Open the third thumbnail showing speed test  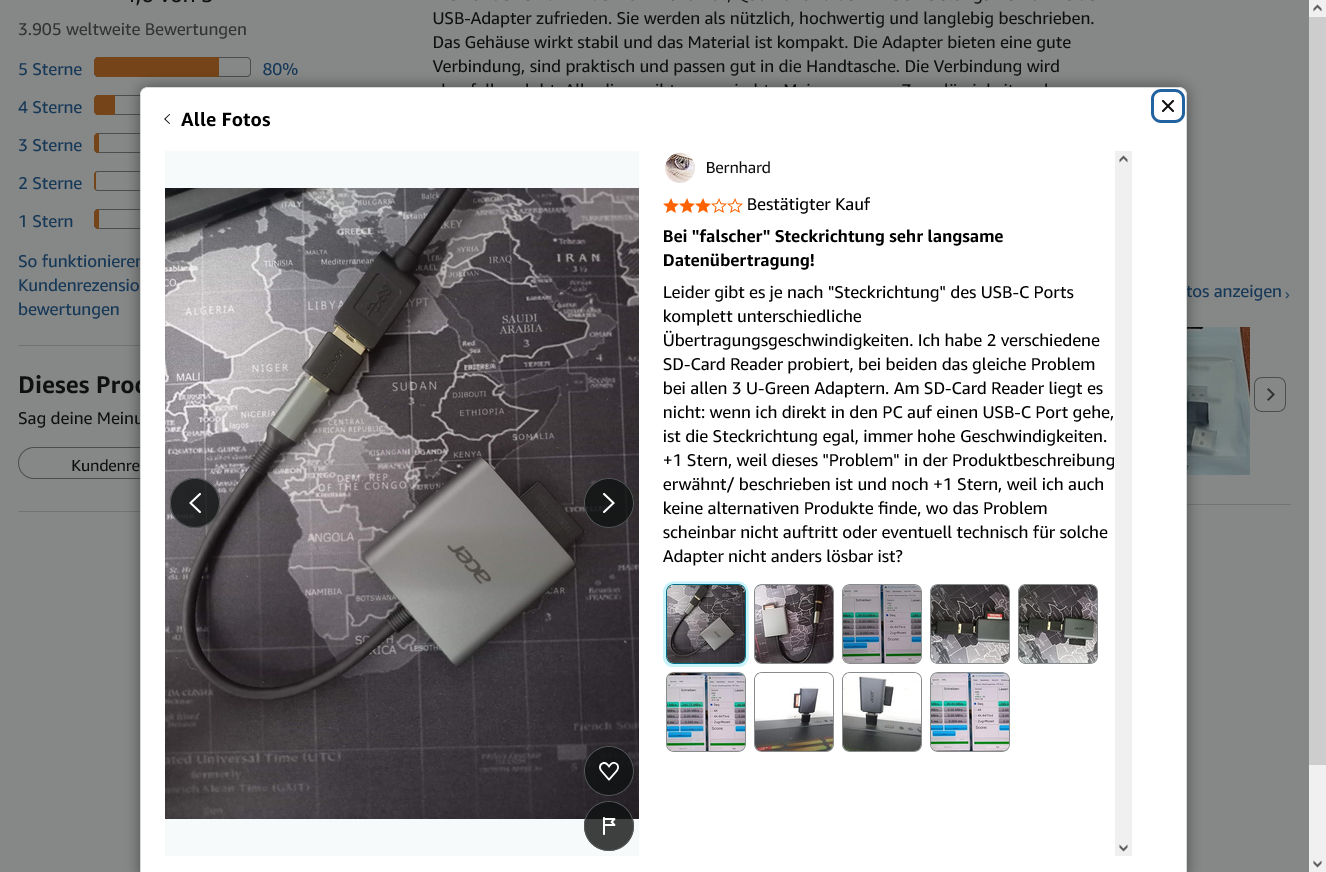pyautogui.click(x=882, y=624)
